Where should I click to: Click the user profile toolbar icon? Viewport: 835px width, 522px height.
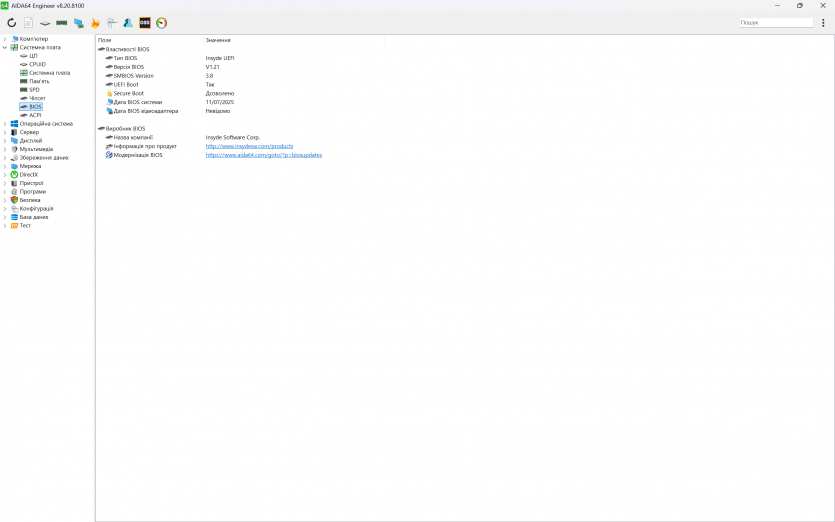point(128,23)
